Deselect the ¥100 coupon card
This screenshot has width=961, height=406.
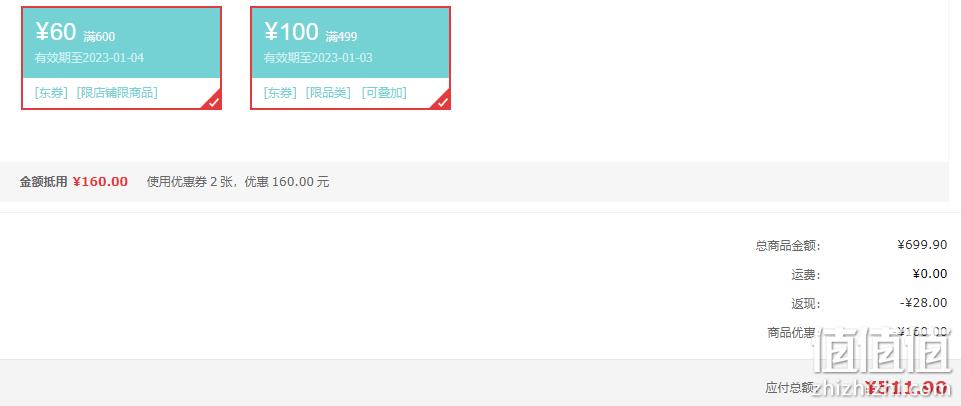[351, 58]
